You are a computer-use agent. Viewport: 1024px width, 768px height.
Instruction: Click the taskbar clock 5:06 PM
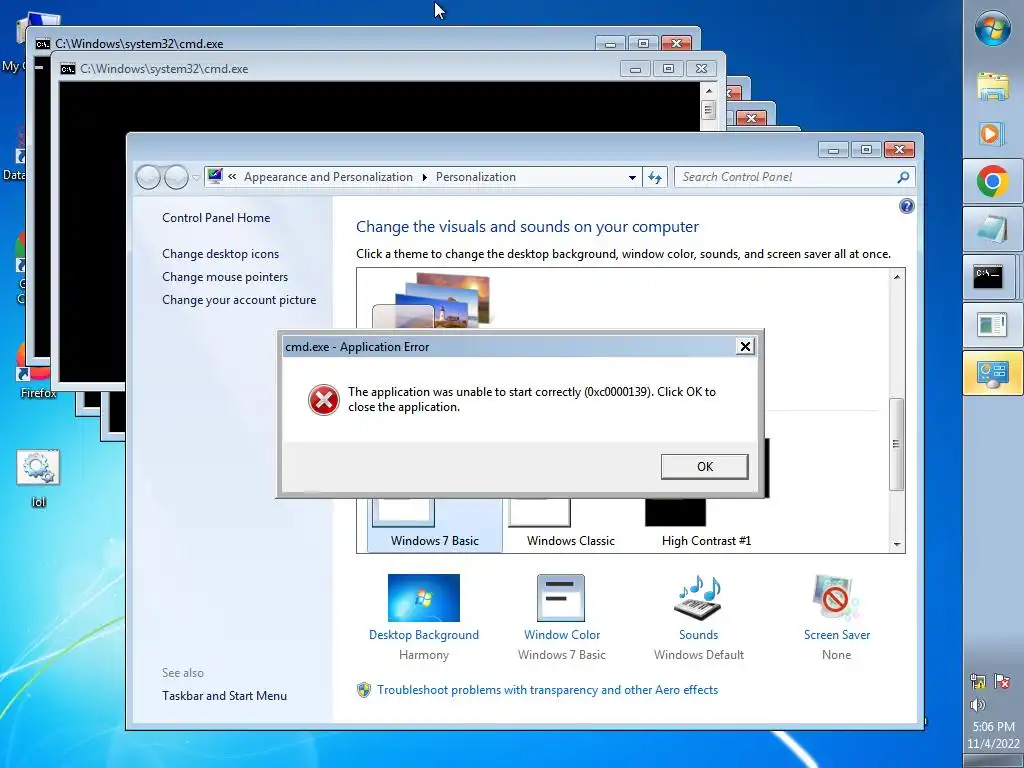pos(993,726)
